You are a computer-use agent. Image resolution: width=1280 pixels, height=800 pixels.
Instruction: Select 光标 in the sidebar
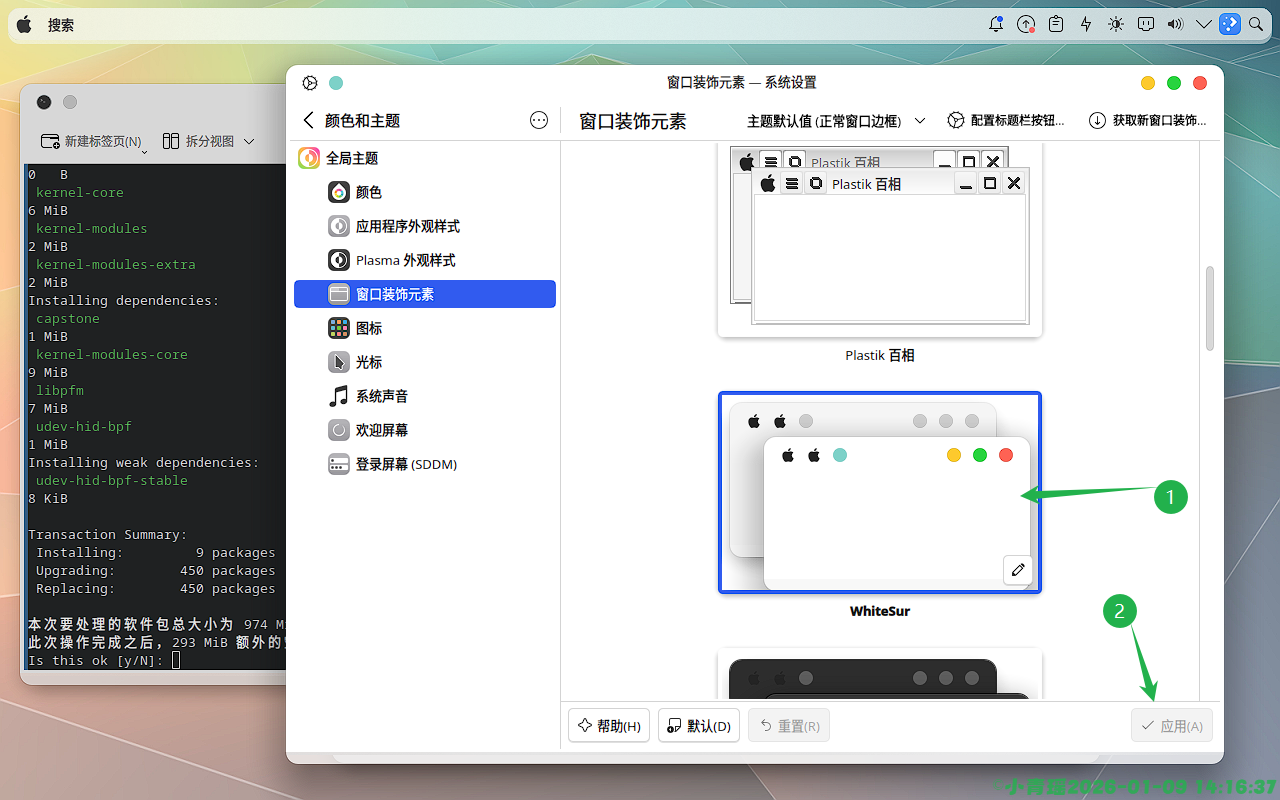[368, 362]
